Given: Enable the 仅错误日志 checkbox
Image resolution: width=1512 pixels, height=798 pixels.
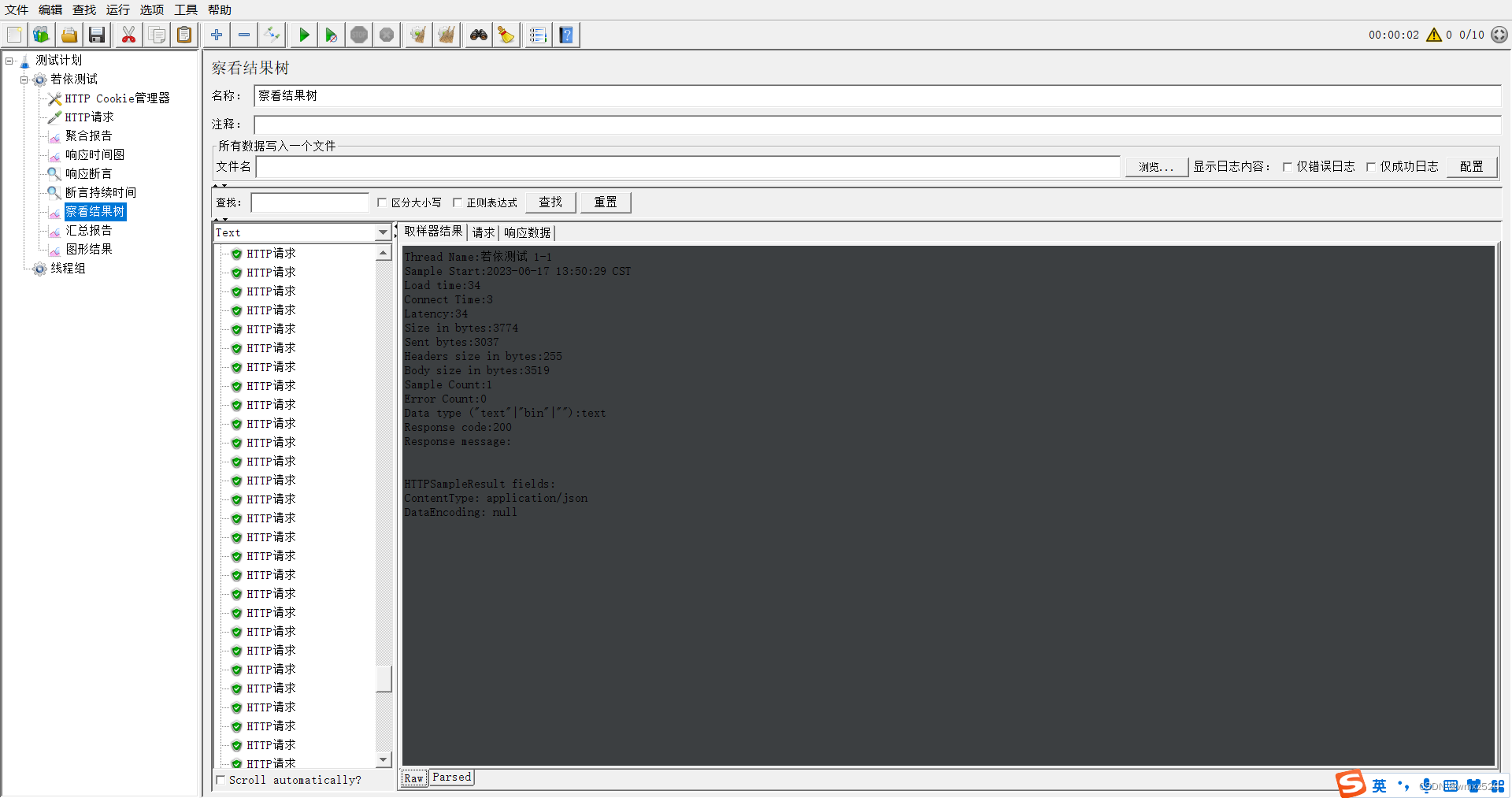Looking at the screenshot, I should [x=1288, y=167].
